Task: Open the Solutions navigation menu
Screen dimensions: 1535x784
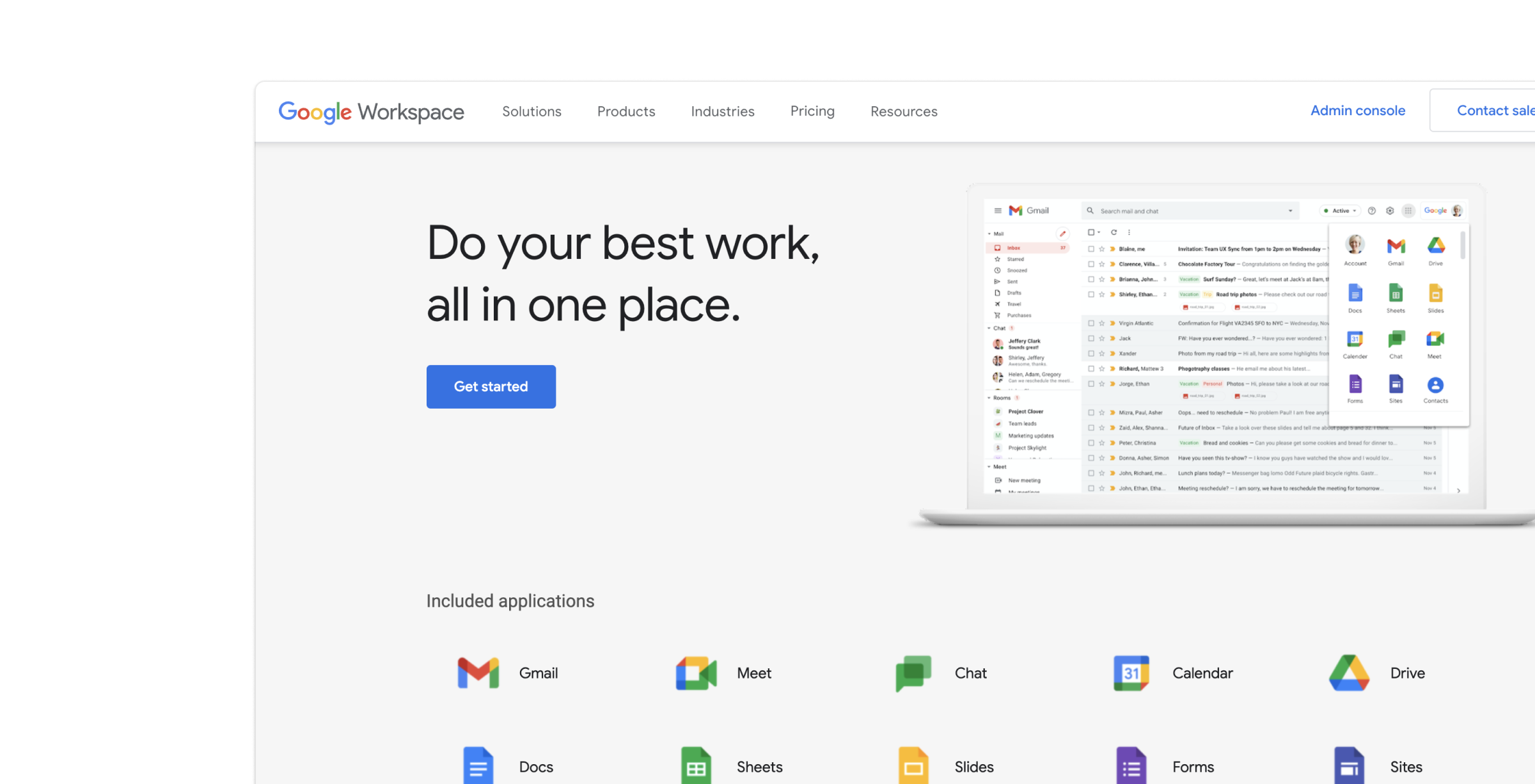Action: [531, 111]
